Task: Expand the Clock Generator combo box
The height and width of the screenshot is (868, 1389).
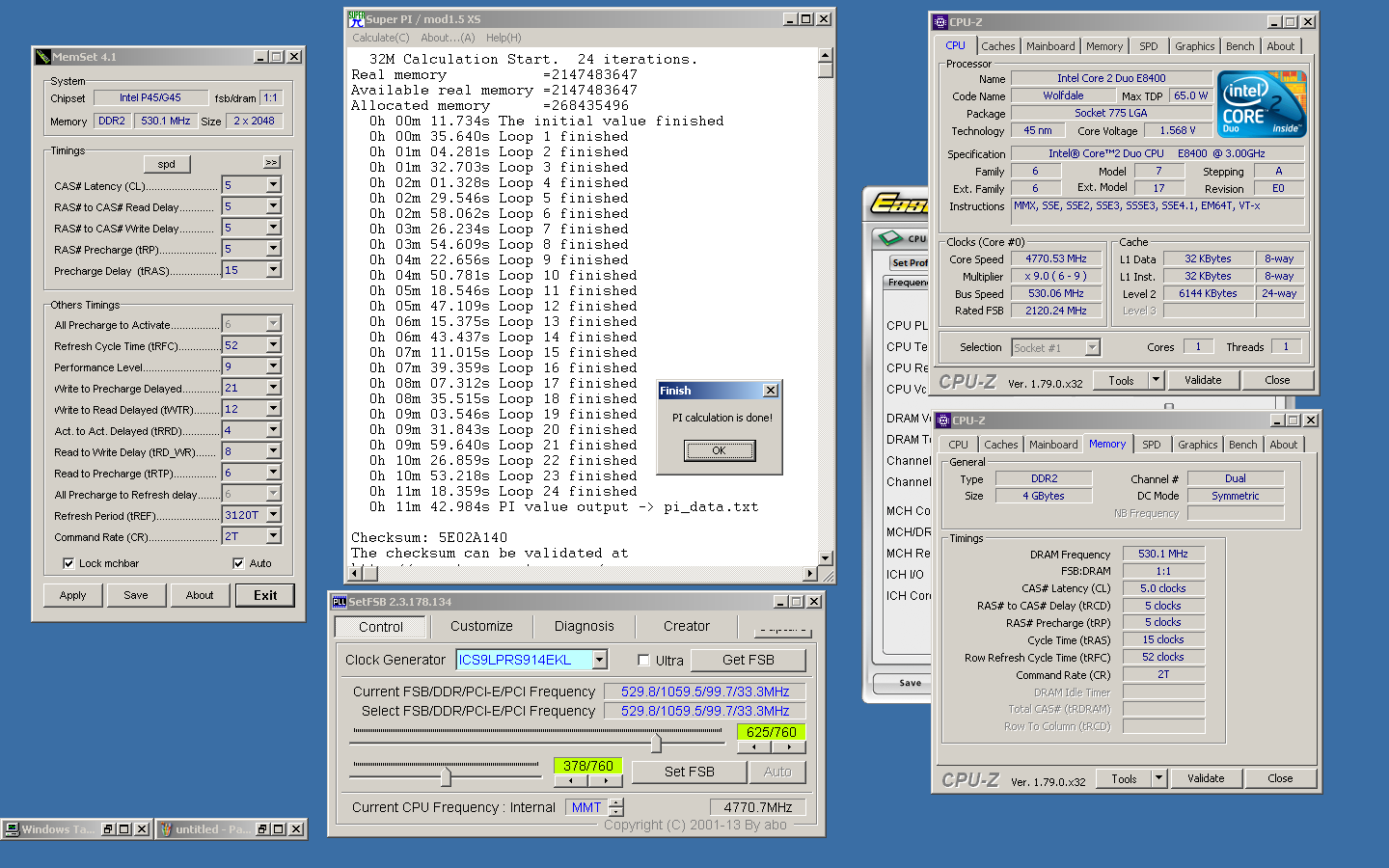Action: (x=599, y=660)
